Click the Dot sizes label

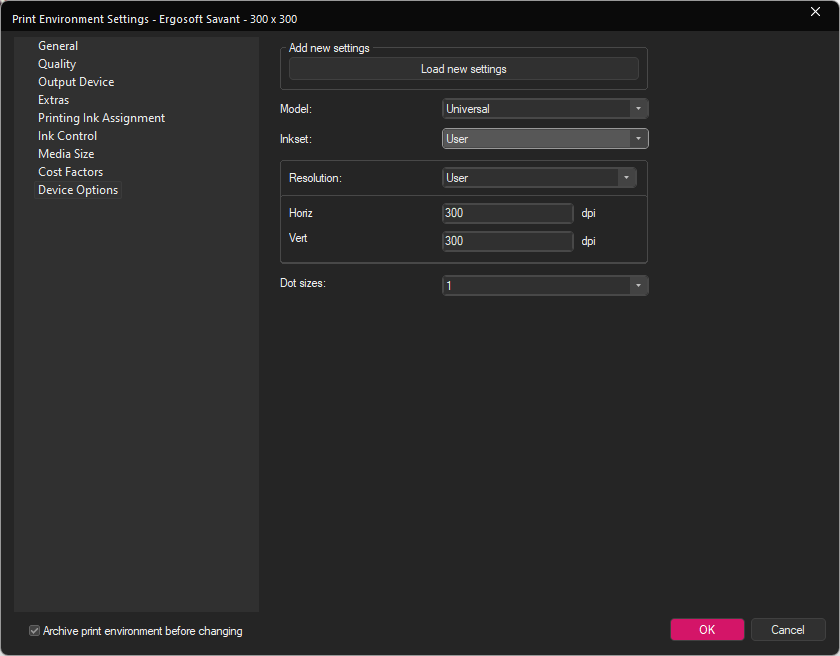[x=303, y=283]
